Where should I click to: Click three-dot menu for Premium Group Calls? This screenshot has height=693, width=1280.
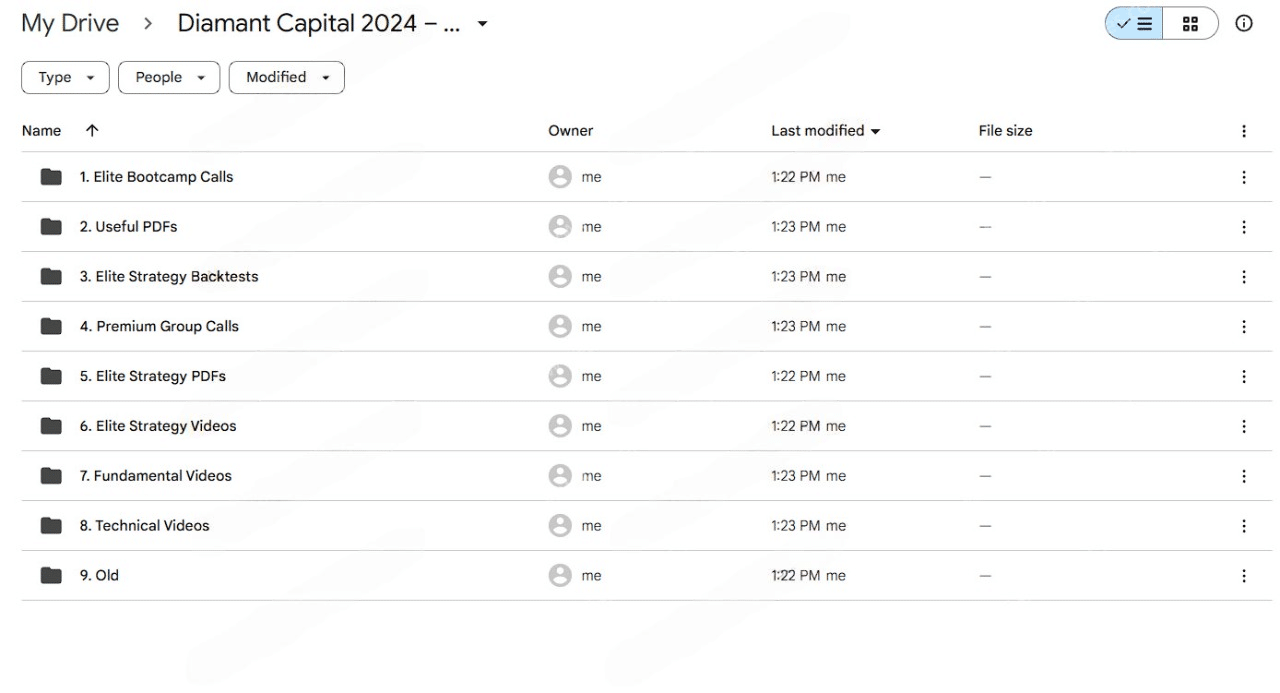[x=1244, y=327]
